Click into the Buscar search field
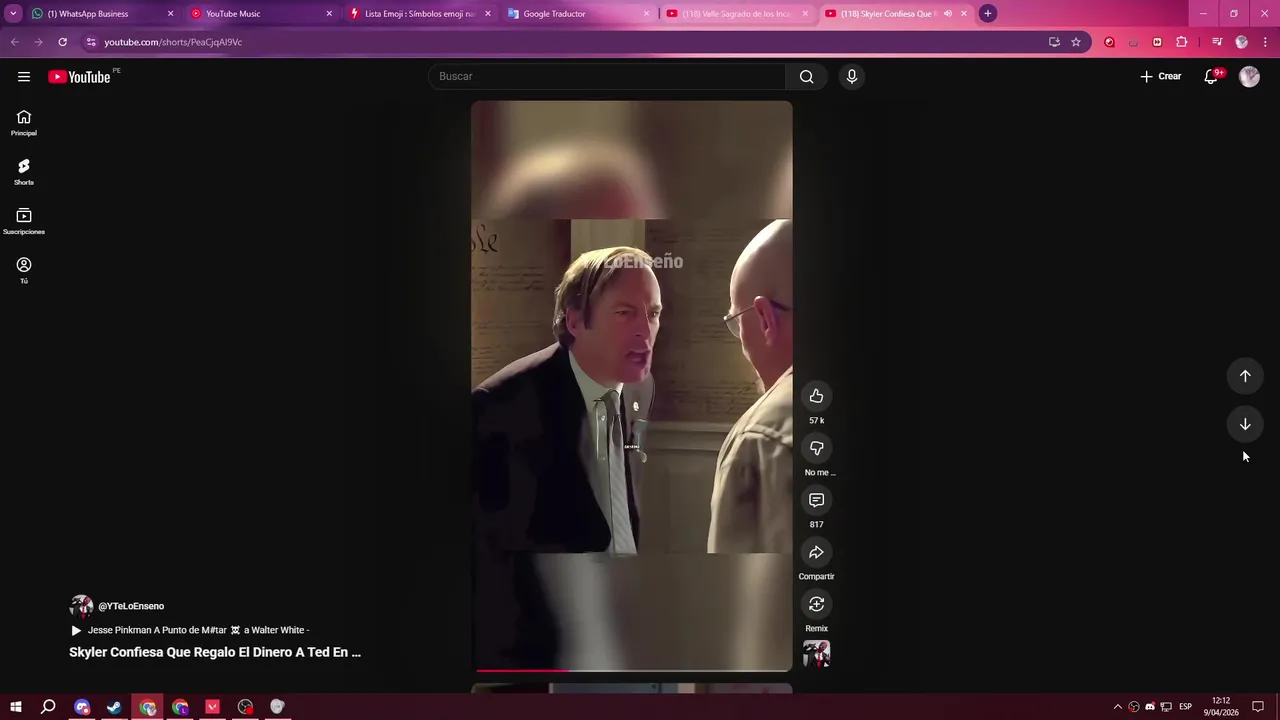The height and width of the screenshot is (720, 1280). click(608, 77)
